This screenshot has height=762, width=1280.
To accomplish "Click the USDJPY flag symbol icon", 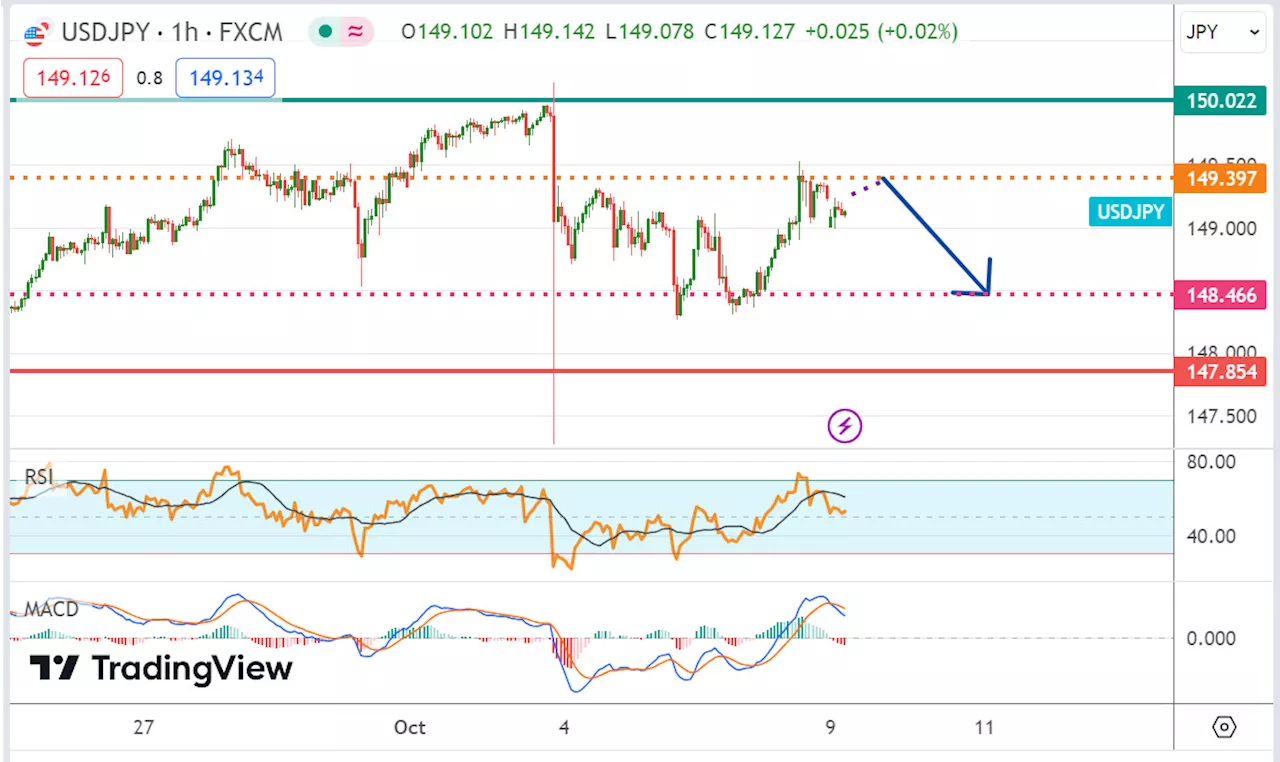I will (x=36, y=33).
